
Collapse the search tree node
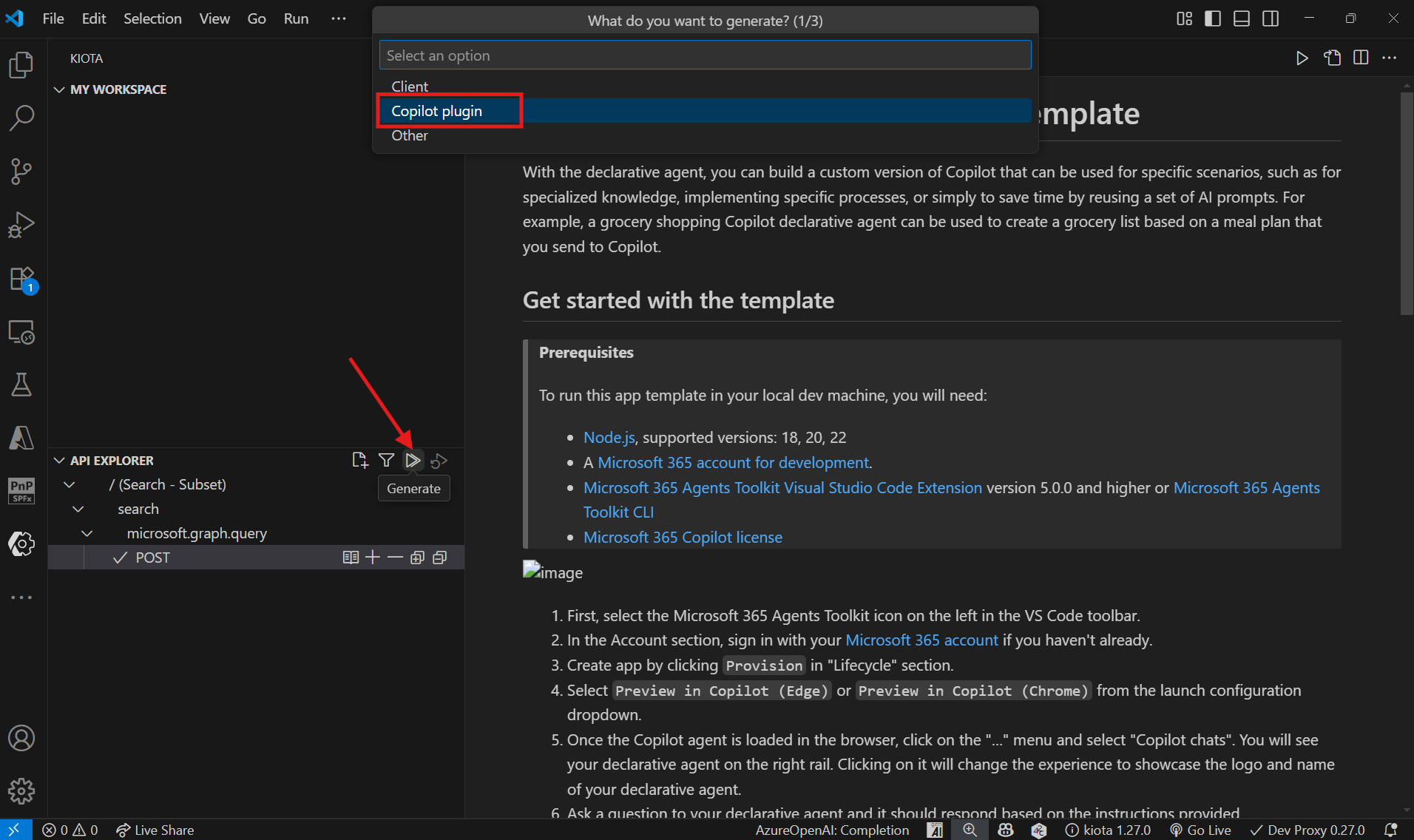point(78,509)
